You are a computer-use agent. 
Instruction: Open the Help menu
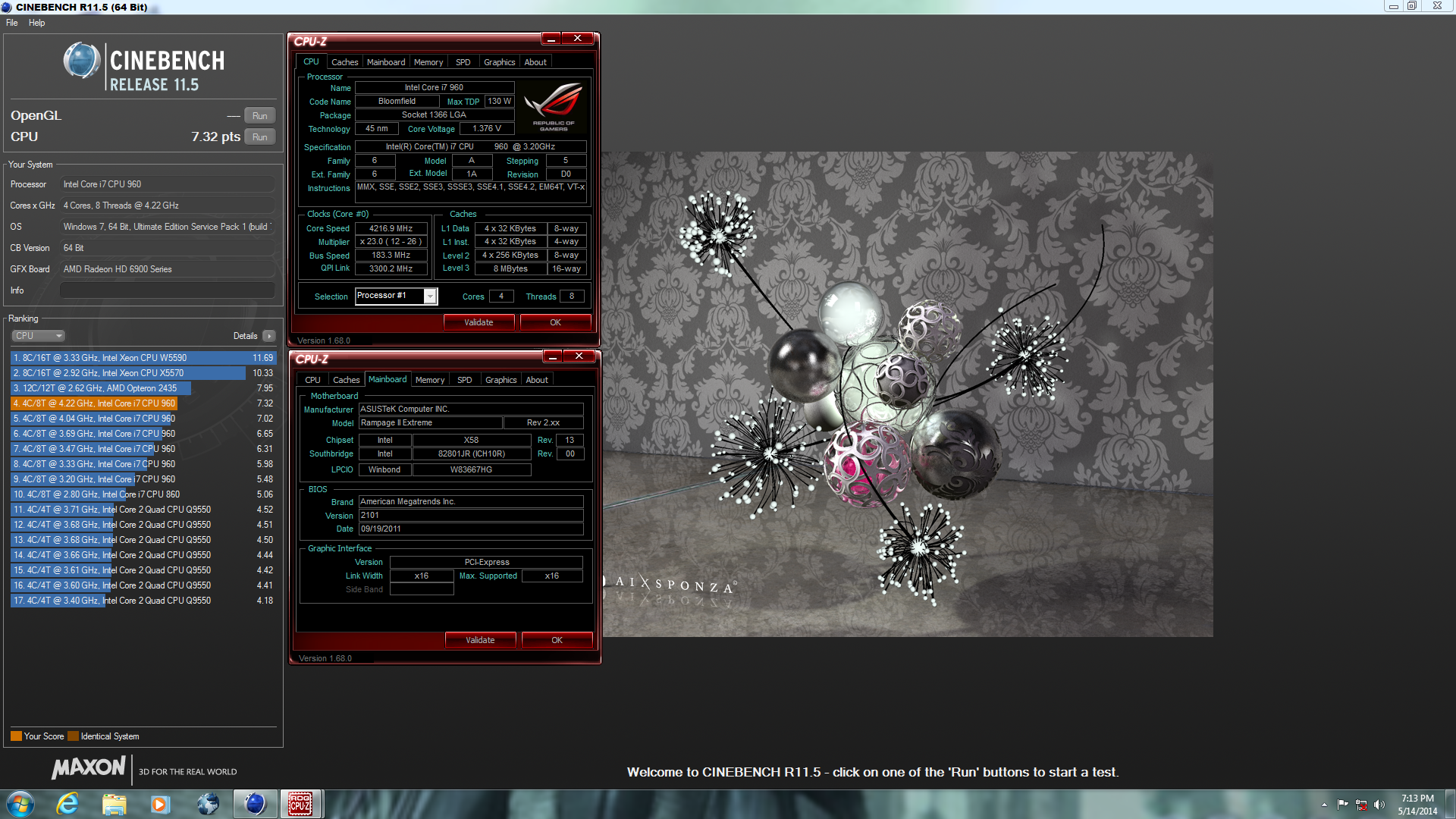(36, 23)
